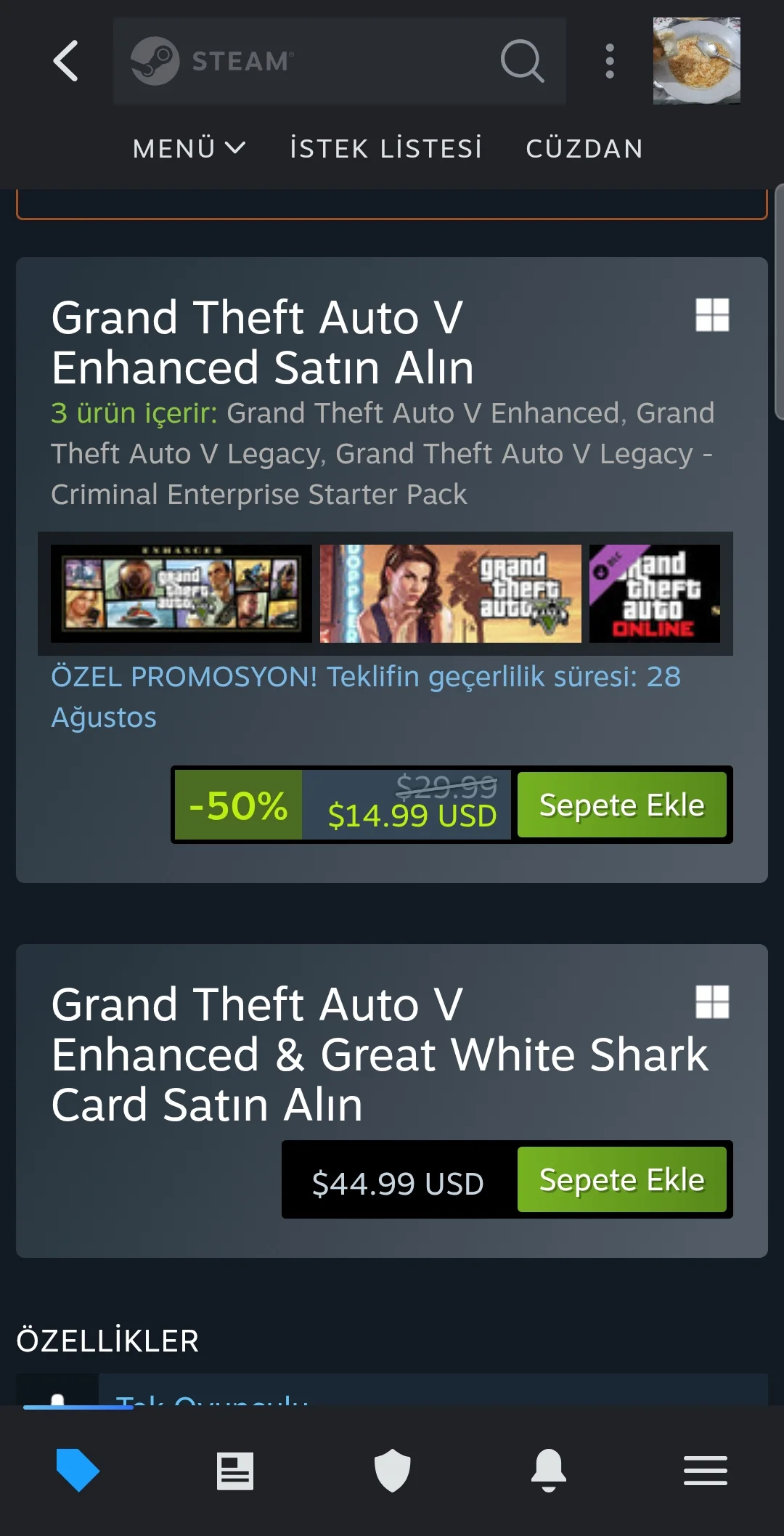This screenshot has width=784, height=1536.
Task: Open search with the magnifier icon
Action: [x=523, y=61]
